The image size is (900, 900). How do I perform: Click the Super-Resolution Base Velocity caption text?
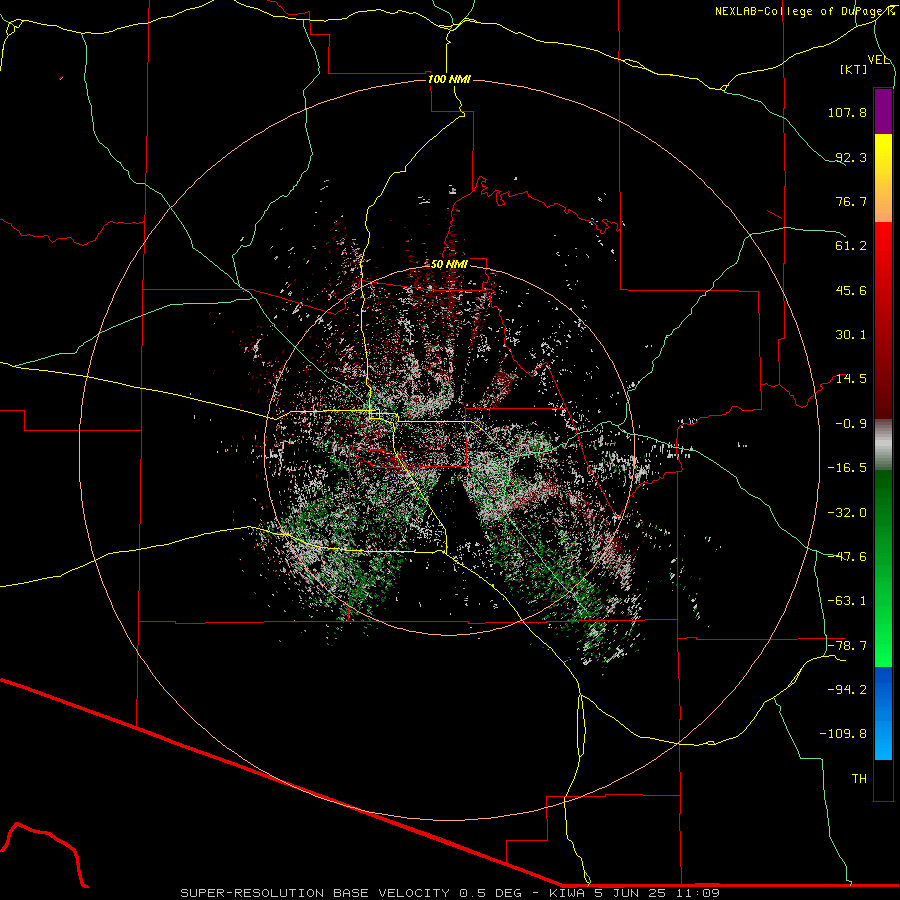(x=450, y=893)
